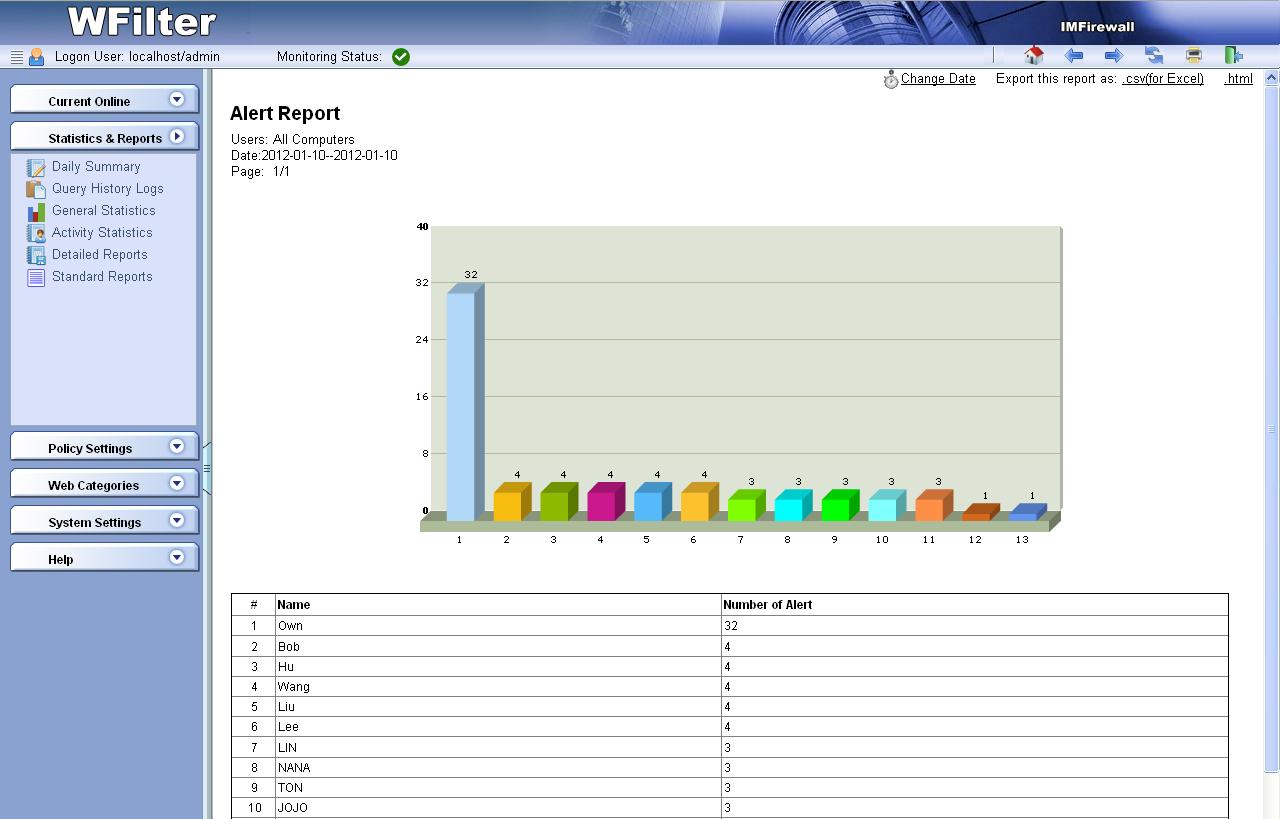Viewport: 1280px width, 819px height.
Task: Click the green Monitoring Status checkmark icon
Action: point(401,57)
